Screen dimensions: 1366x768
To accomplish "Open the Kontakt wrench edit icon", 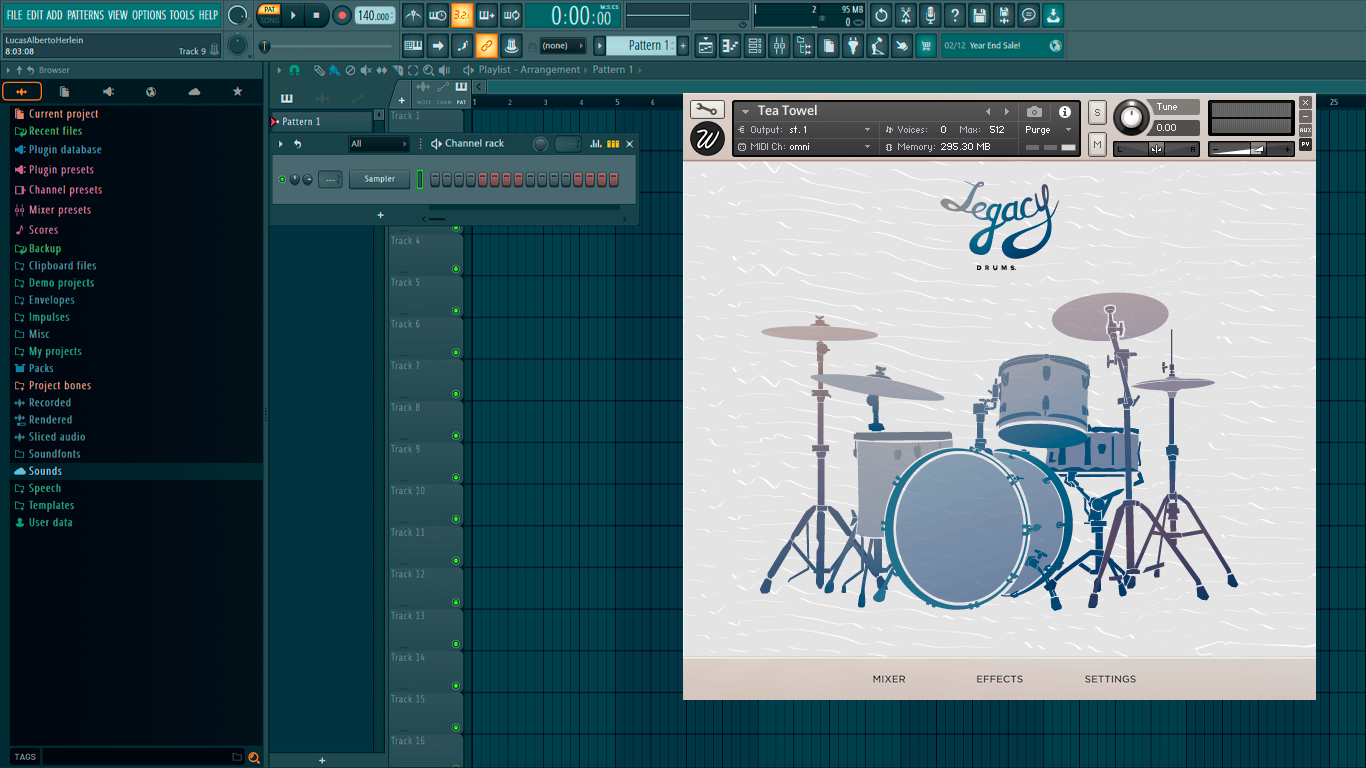I will tap(707, 110).
